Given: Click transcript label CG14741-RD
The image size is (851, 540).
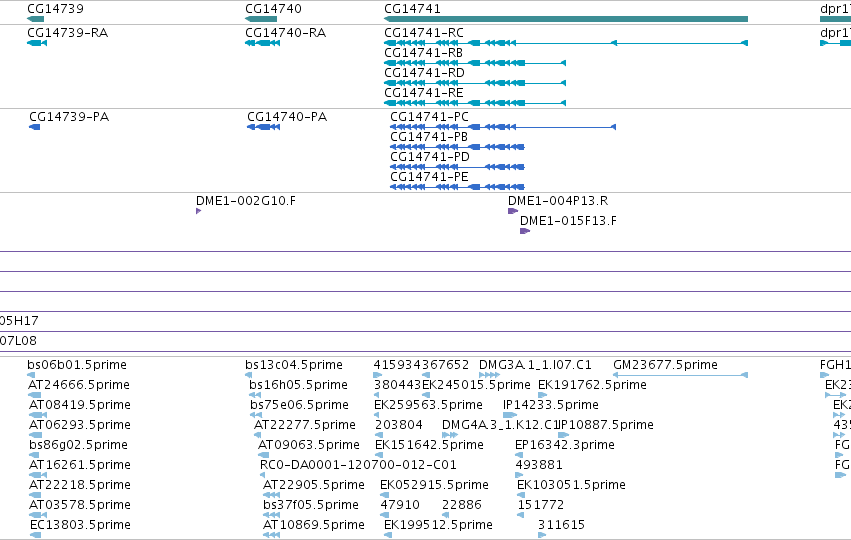Looking at the screenshot, I should tap(424, 73).
